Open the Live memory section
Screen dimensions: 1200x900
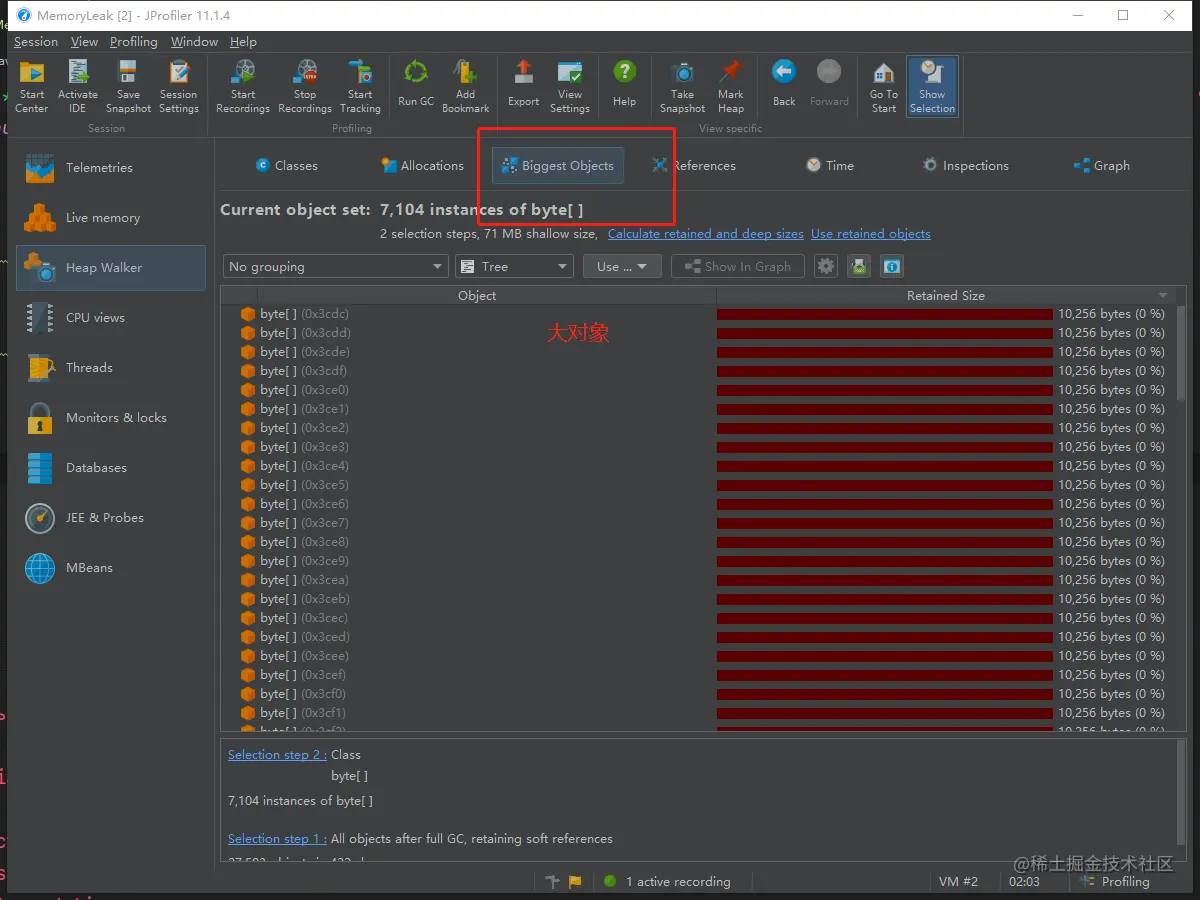coord(110,218)
